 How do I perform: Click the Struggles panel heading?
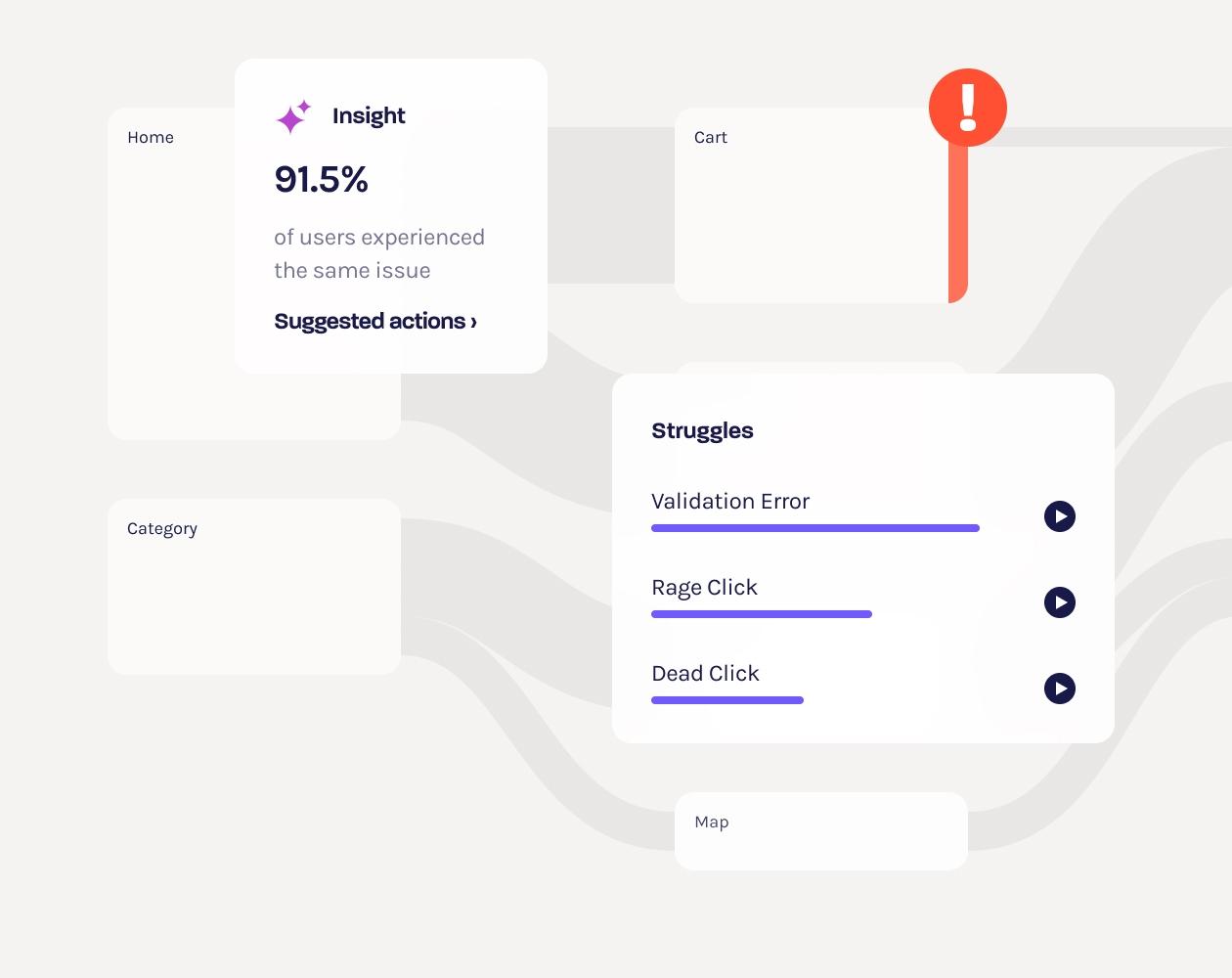pyautogui.click(x=702, y=431)
